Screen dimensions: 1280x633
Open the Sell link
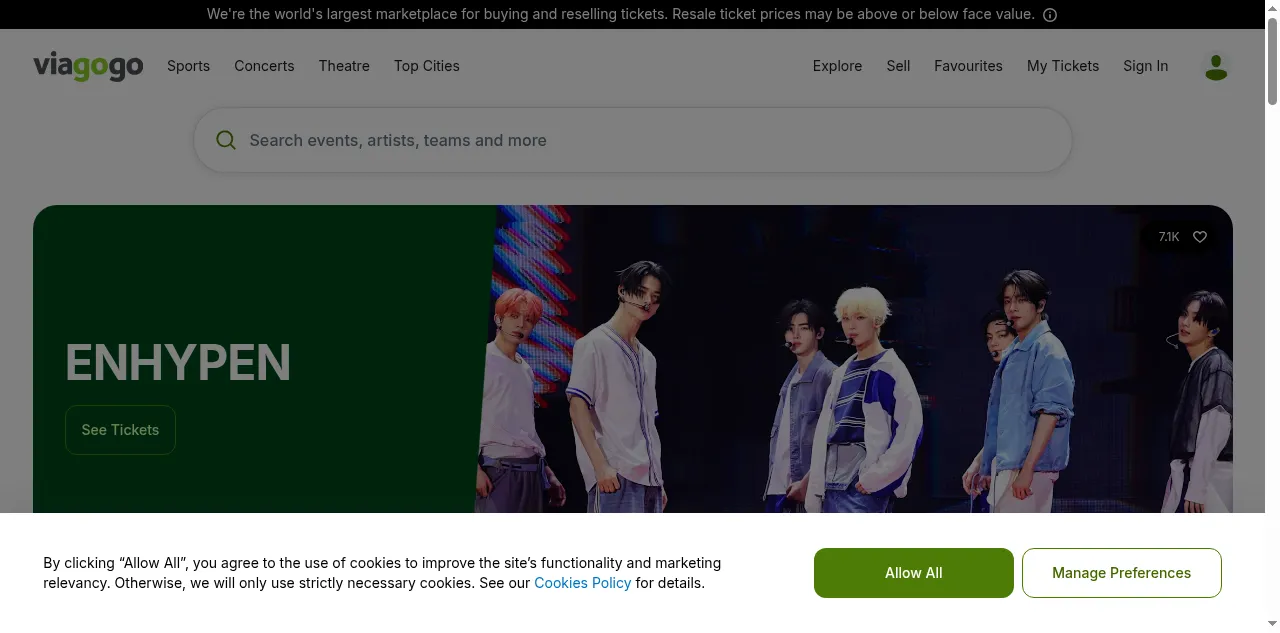[898, 66]
